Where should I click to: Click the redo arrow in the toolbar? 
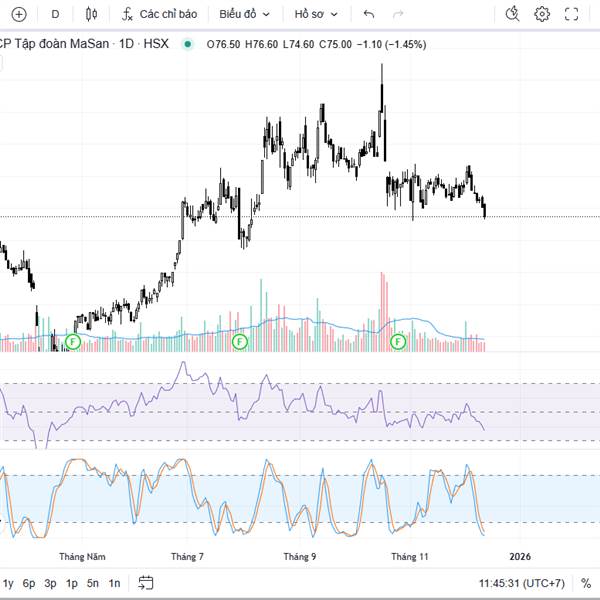pyautogui.click(x=398, y=14)
